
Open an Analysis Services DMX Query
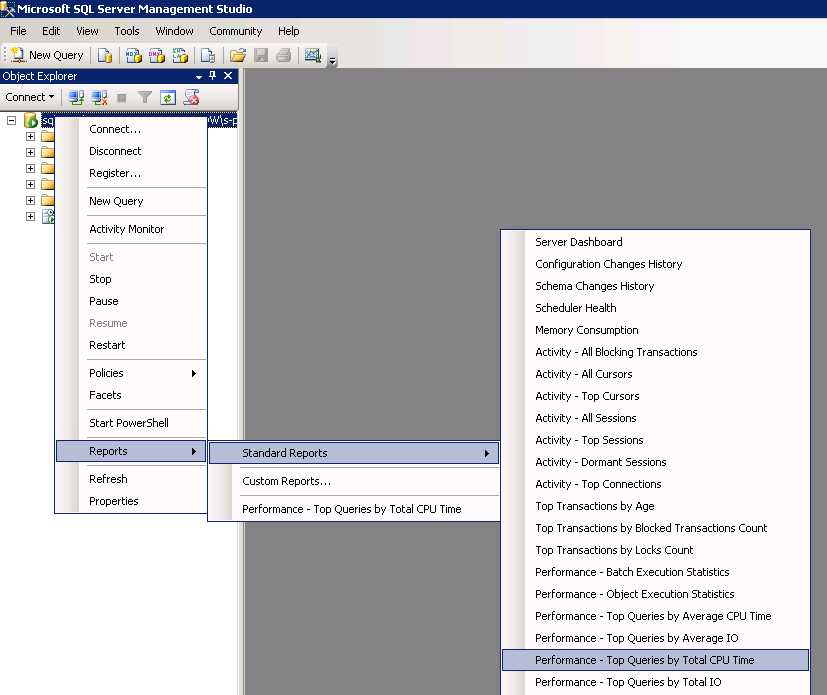[x=157, y=55]
